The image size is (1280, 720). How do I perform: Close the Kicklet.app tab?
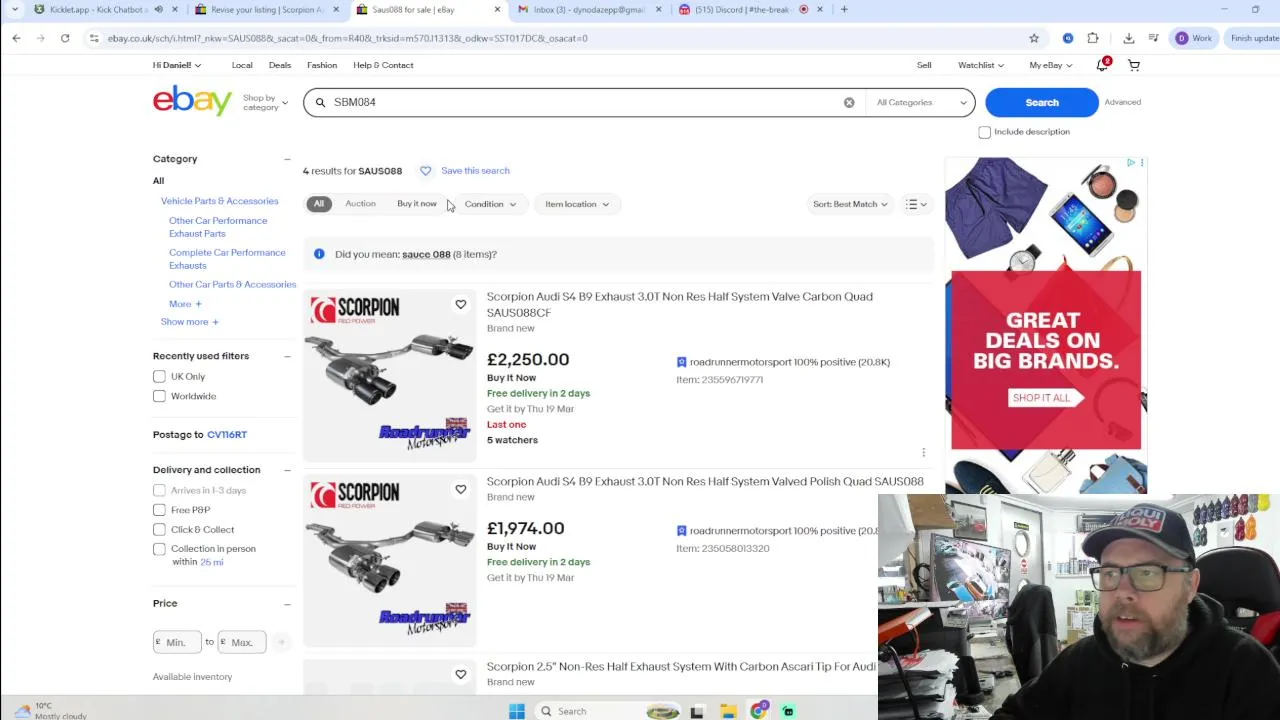tap(175, 9)
